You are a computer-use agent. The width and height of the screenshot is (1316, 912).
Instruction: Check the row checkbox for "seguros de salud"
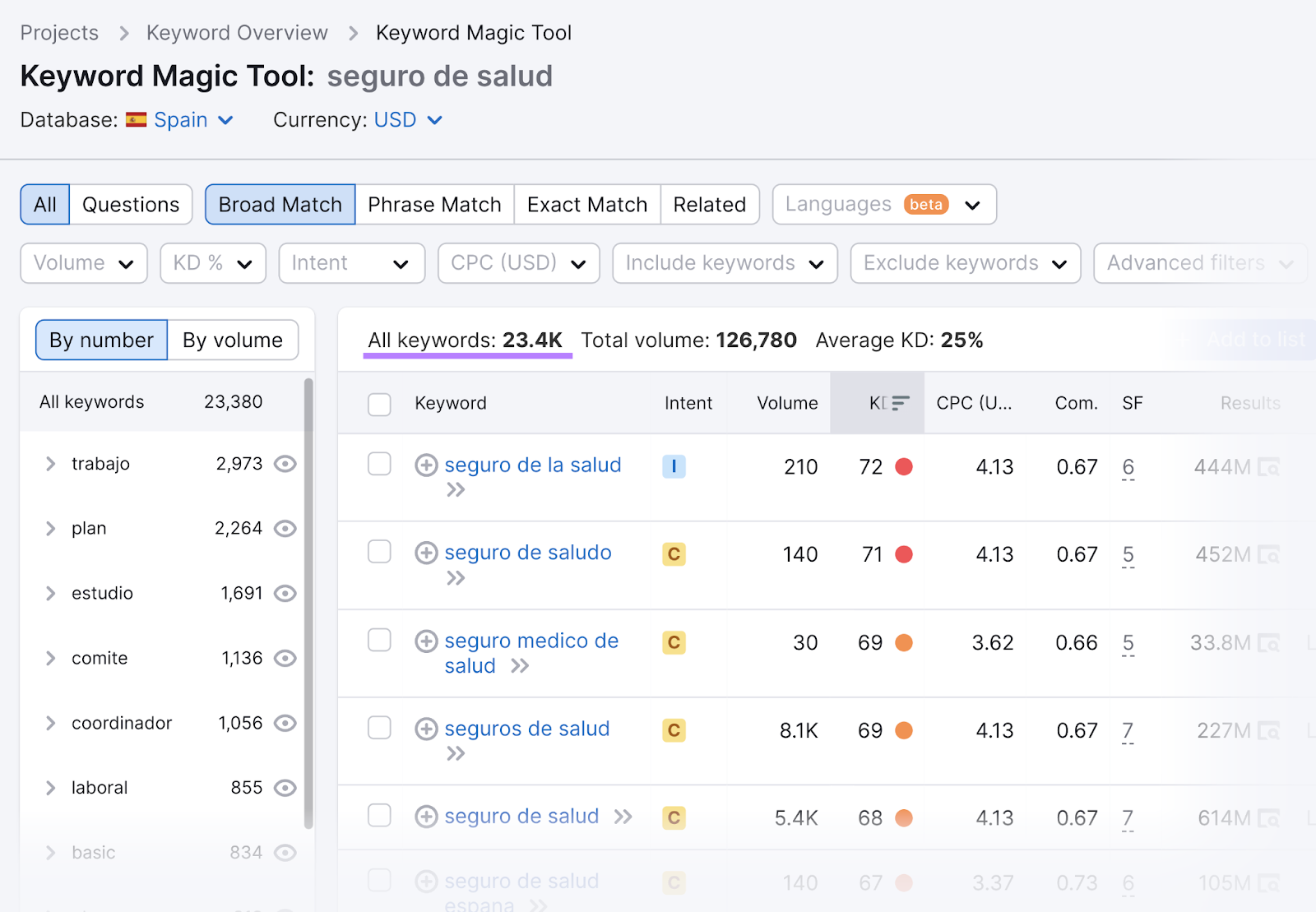tap(379, 728)
